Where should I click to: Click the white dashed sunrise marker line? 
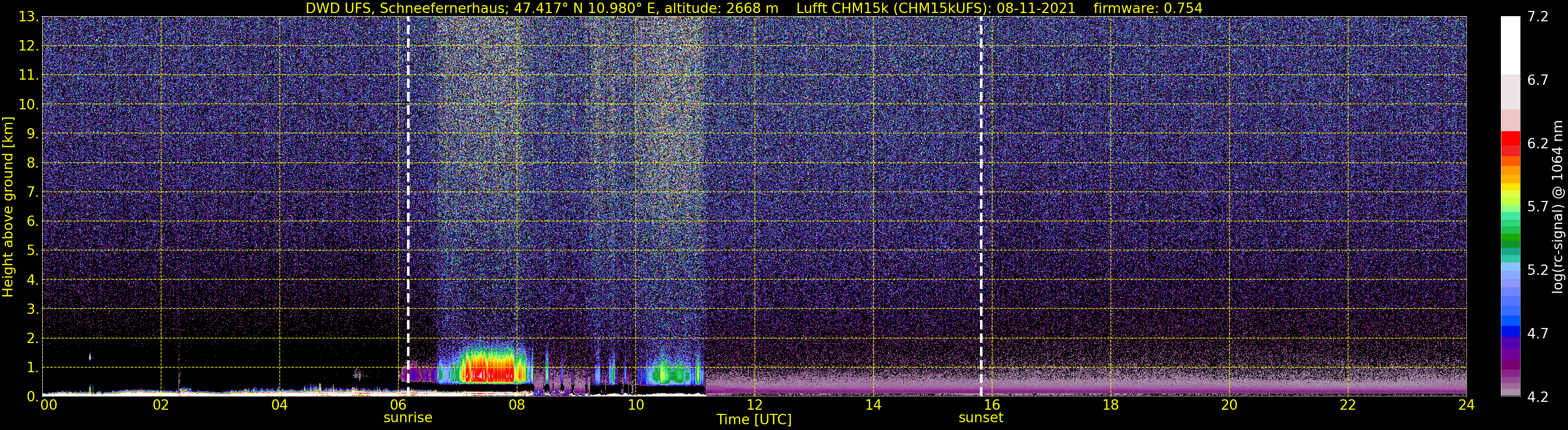pos(408,207)
